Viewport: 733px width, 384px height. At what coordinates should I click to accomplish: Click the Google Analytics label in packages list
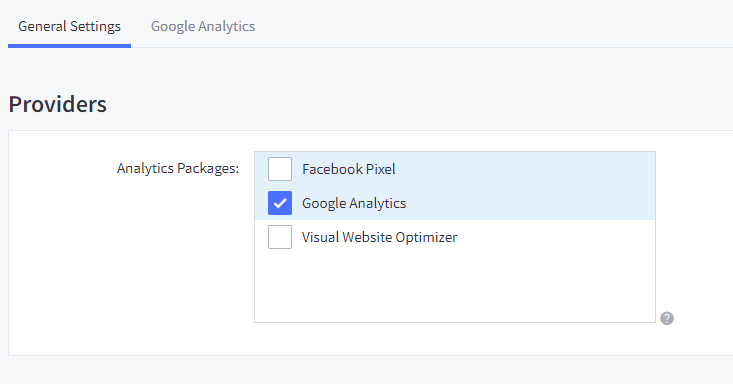354,203
